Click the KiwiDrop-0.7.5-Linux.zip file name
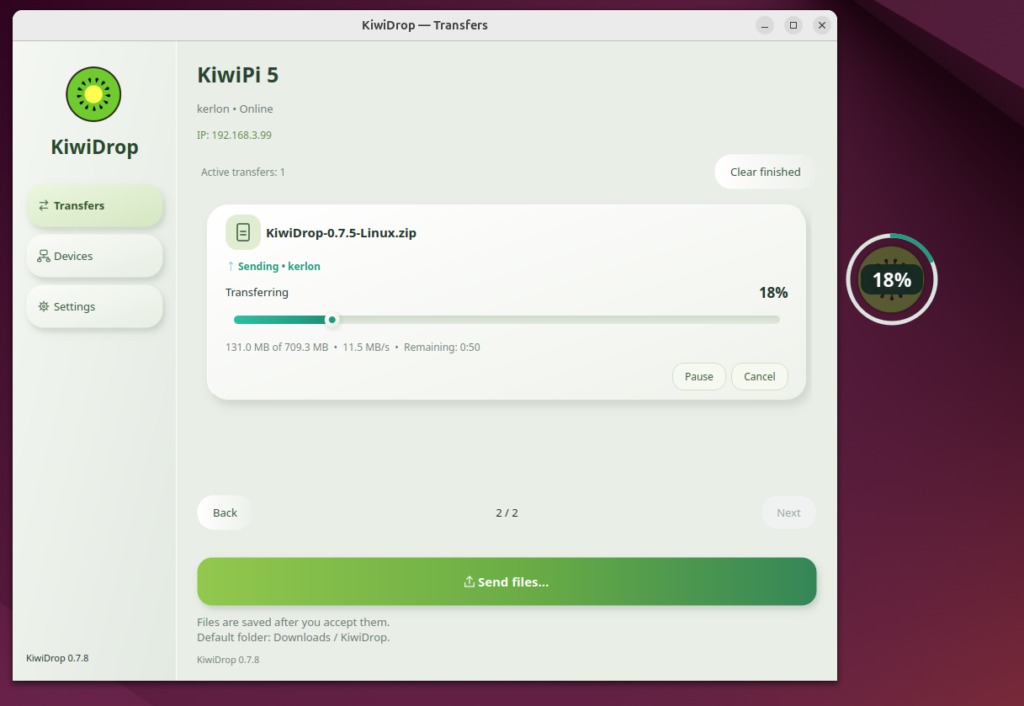The height and width of the screenshot is (706, 1024). [x=341, y=233]
